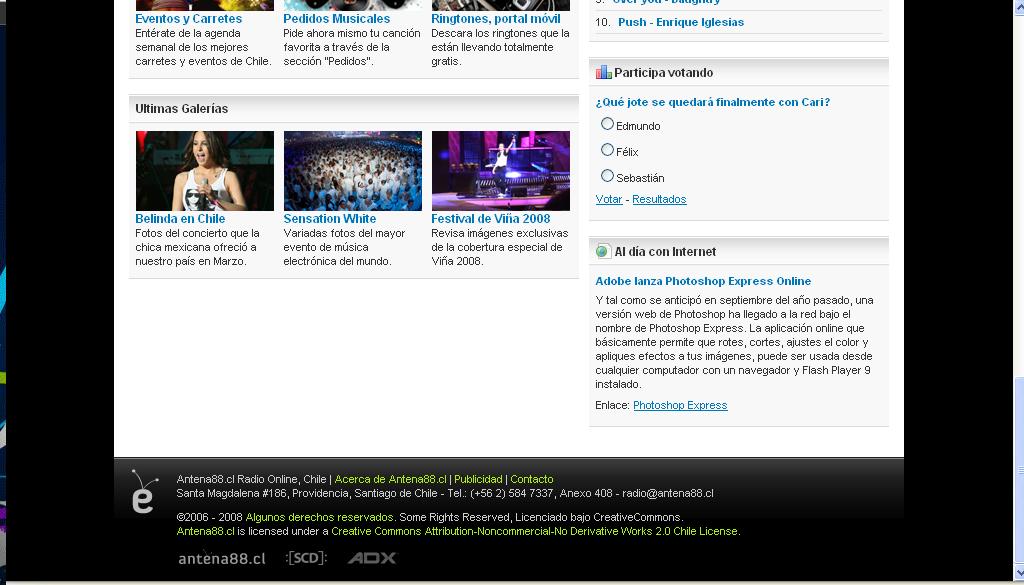The height and width of the screenshot is (585, 1024).
Task: Open the Pedidos Musicales section
Action: pos(337,19)
